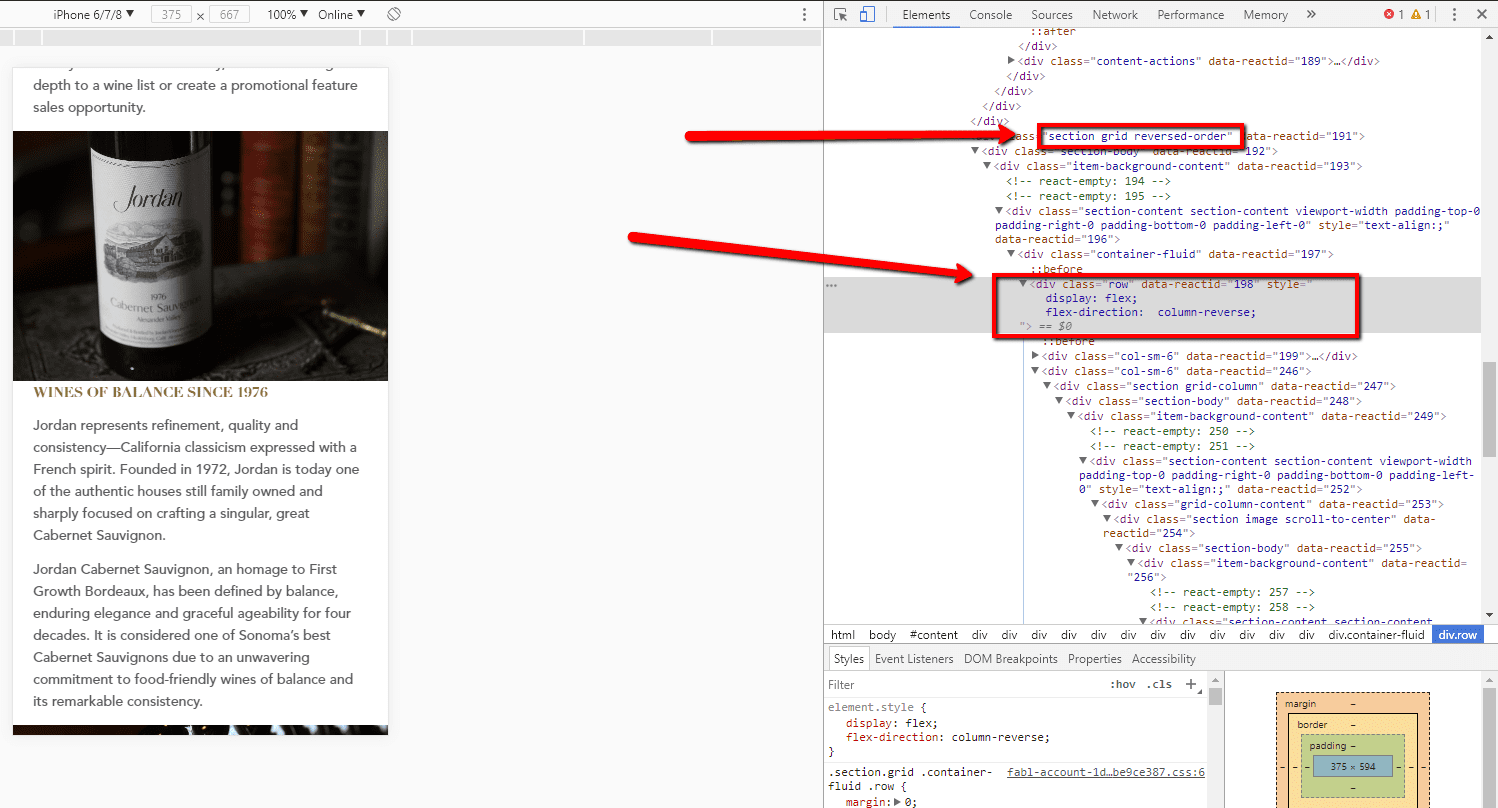Expand the content-actions div node
The height and width of the screenshot is (808, 1498).
(x=1012, y=61)
